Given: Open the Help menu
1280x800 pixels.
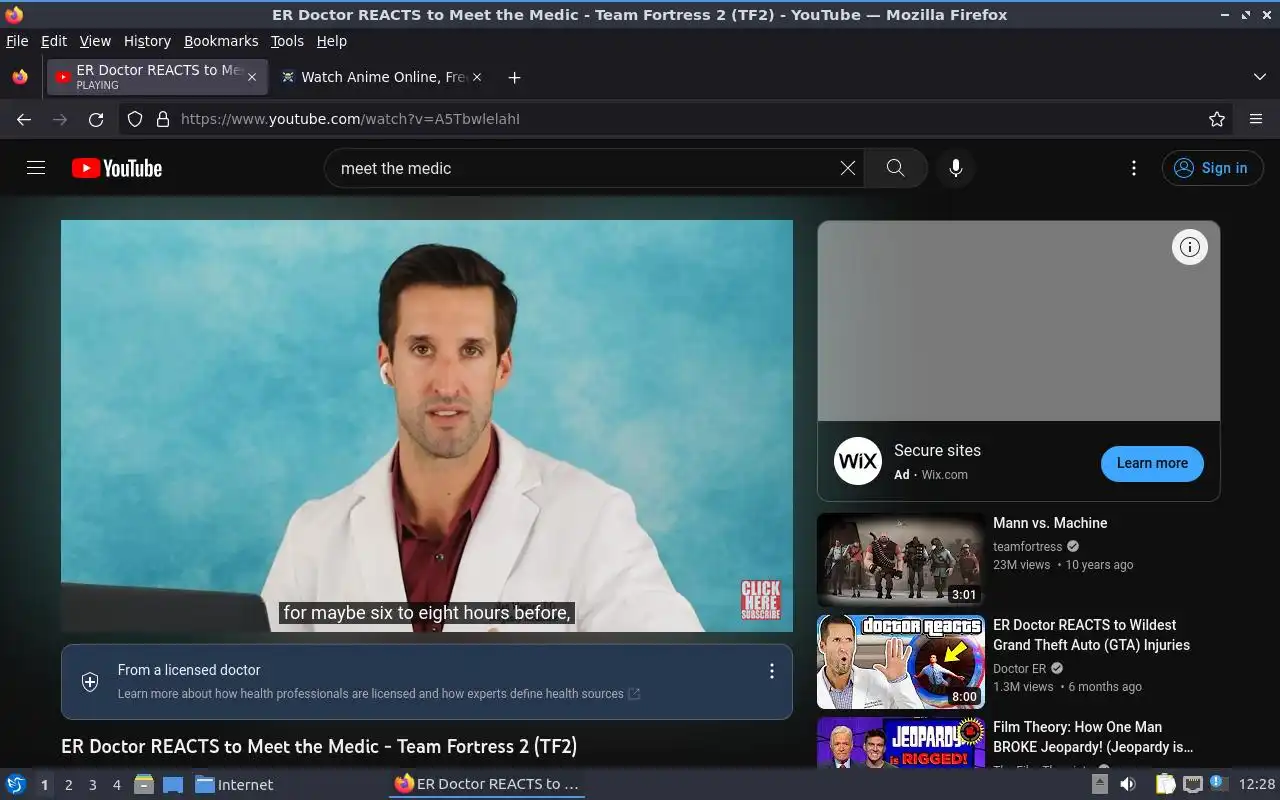Looking at the screenshot, I should [x=331, y=41].
